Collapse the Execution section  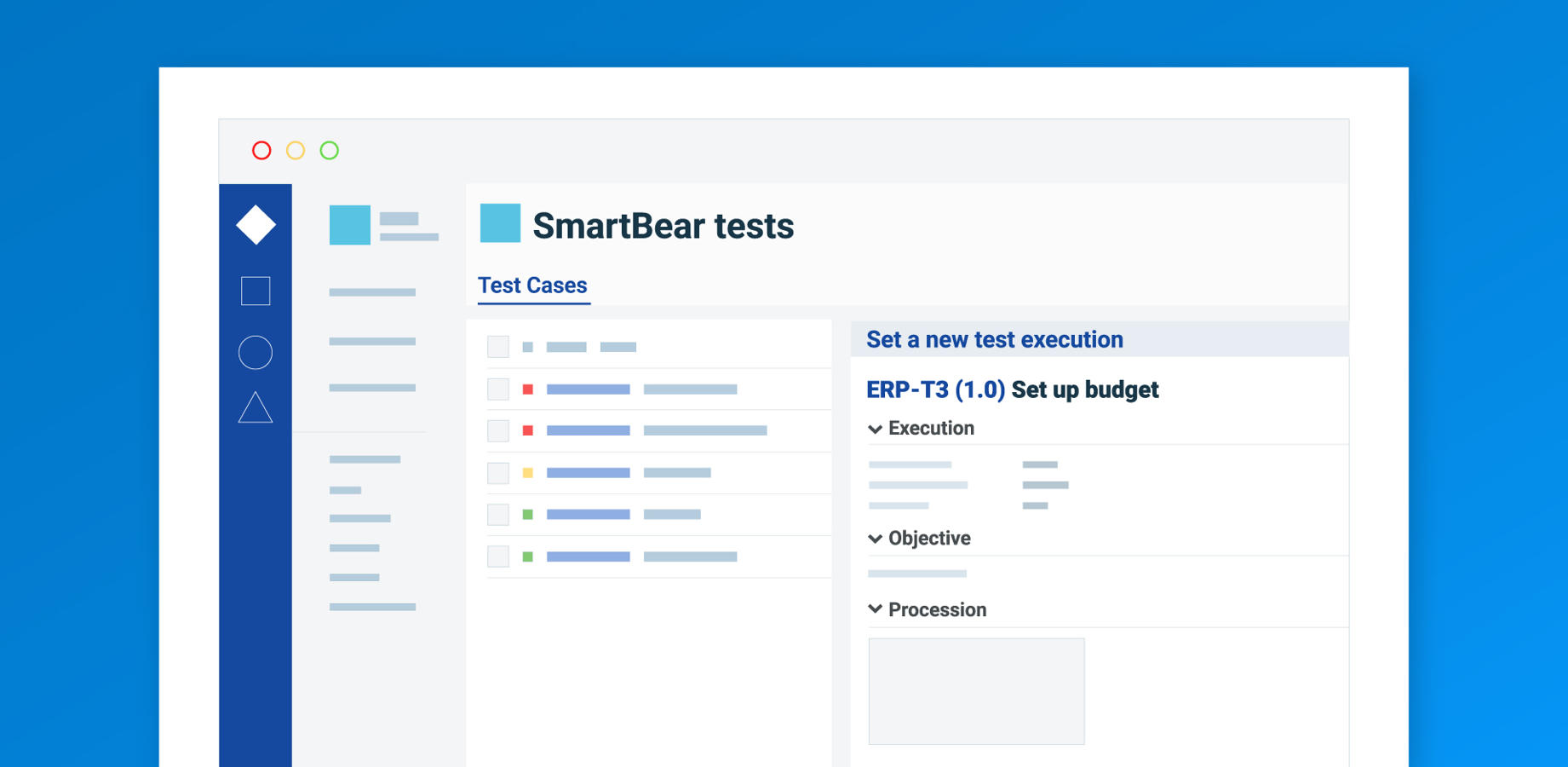[x=875, y=429]
